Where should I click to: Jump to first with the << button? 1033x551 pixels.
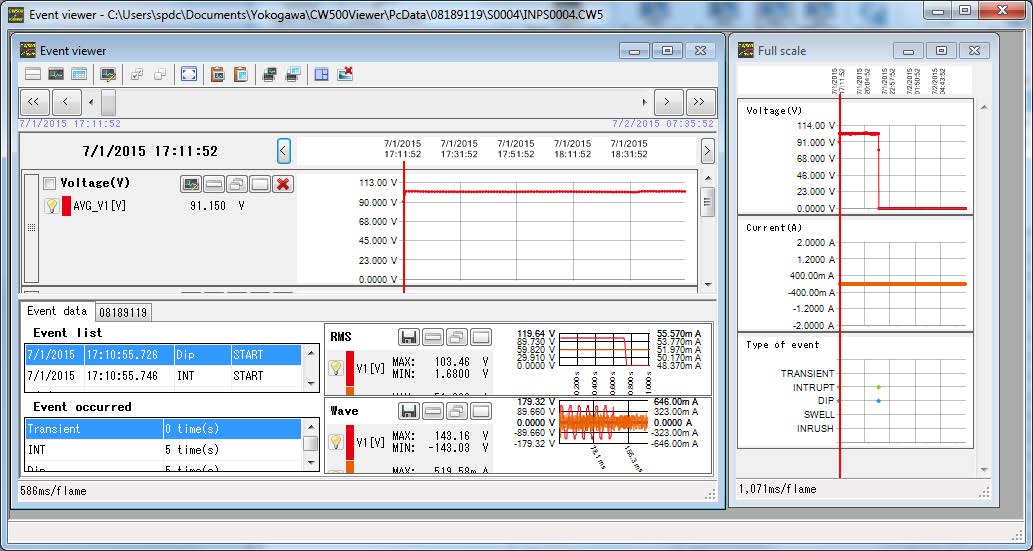[x=34, y=102]
